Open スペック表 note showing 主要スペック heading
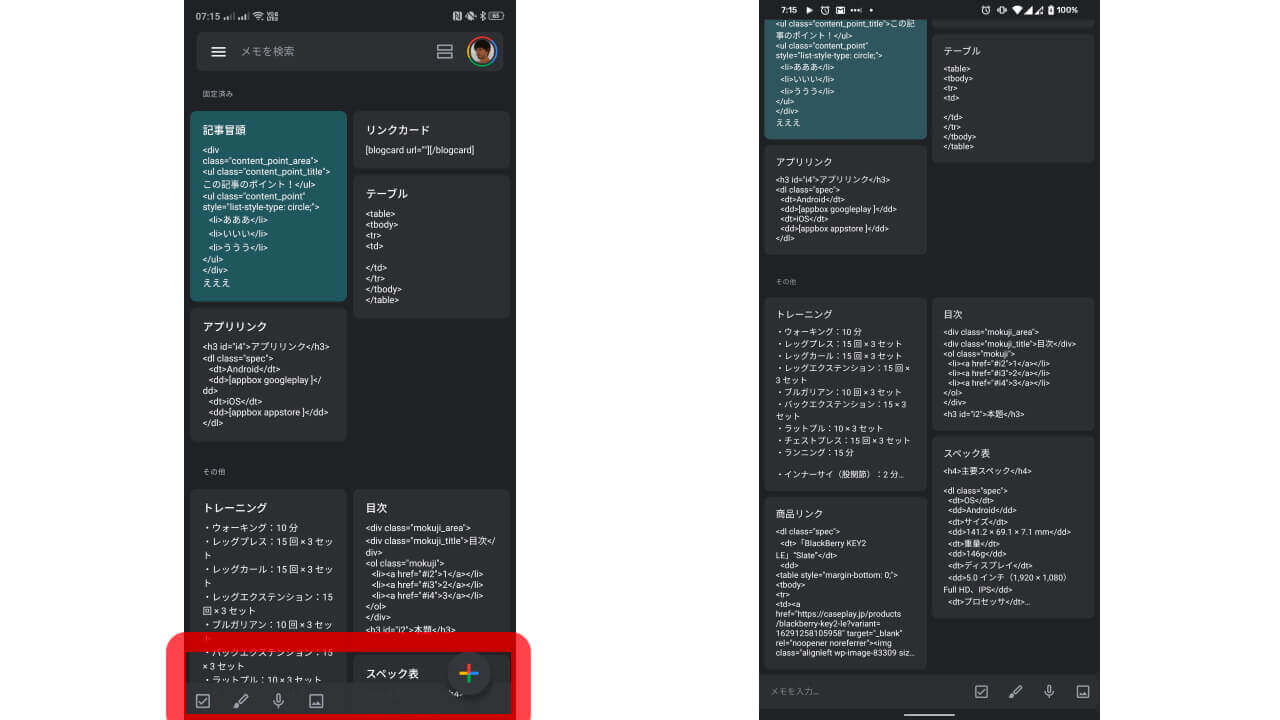The height and width of the screenshot is (720, 1280). coord(1012,520)
